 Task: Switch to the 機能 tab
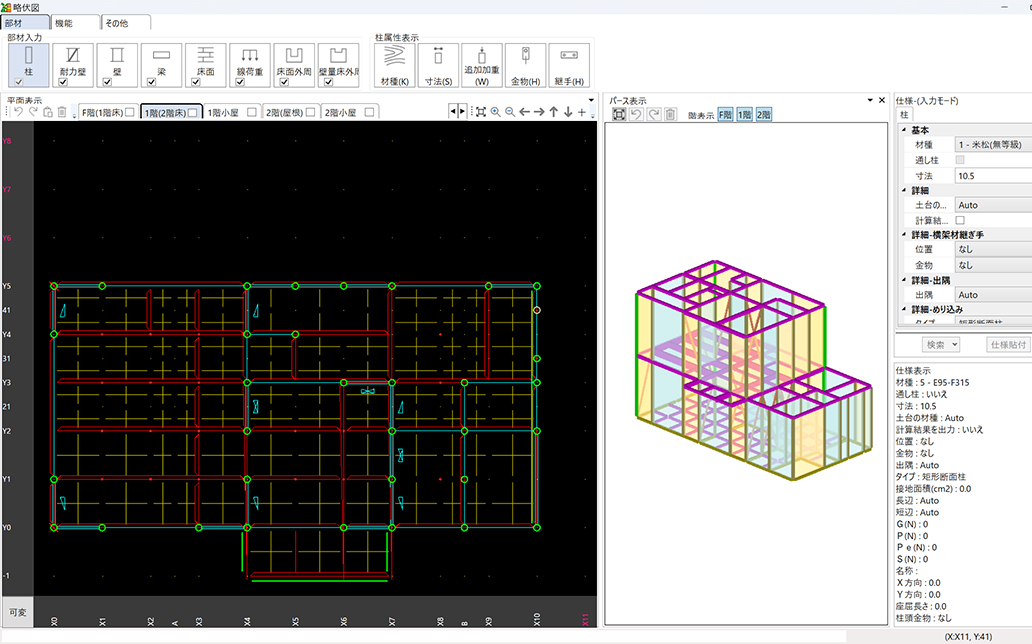pos(75,22)
